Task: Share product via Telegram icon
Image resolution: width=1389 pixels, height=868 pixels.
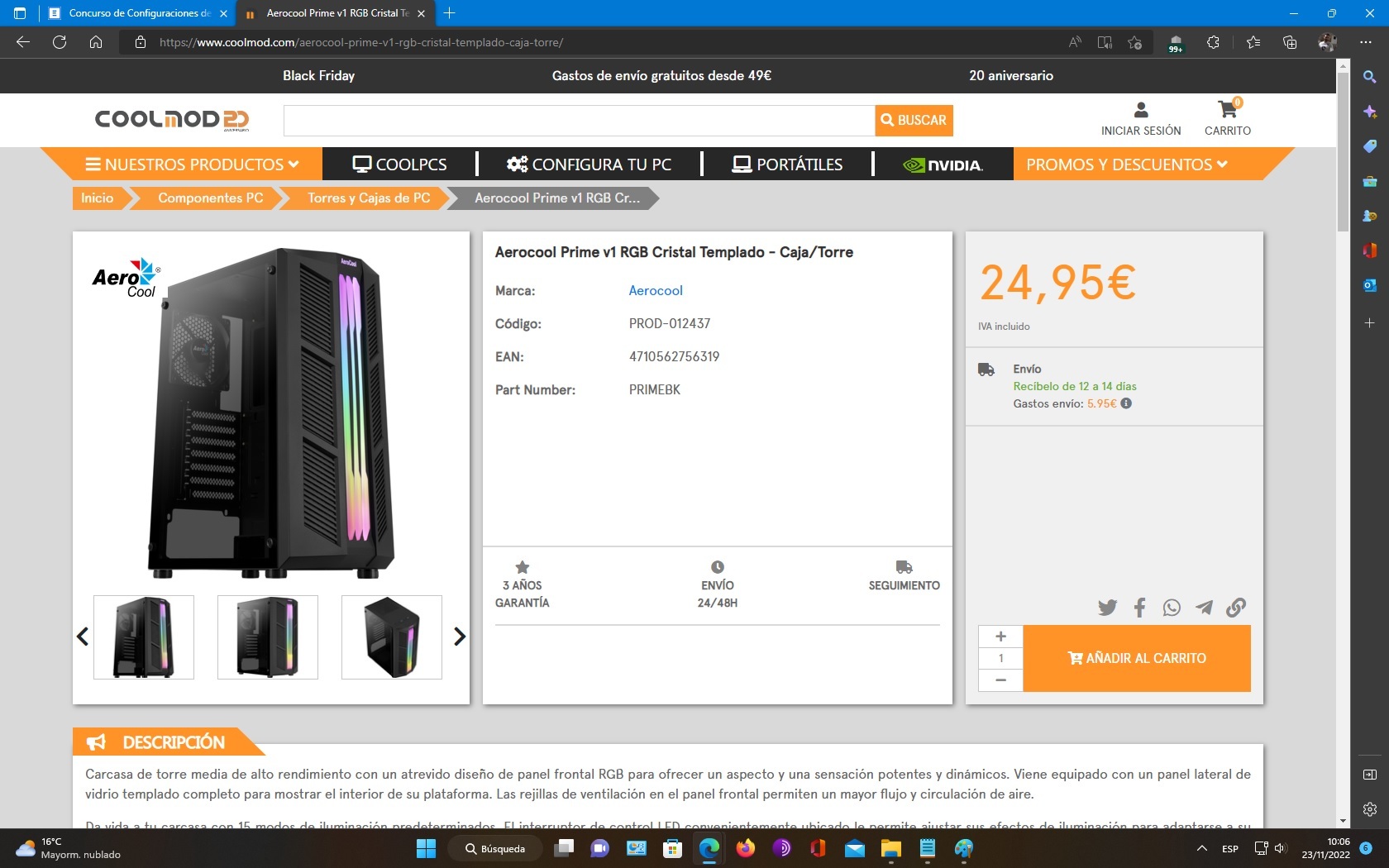Action: point(1204,608)
